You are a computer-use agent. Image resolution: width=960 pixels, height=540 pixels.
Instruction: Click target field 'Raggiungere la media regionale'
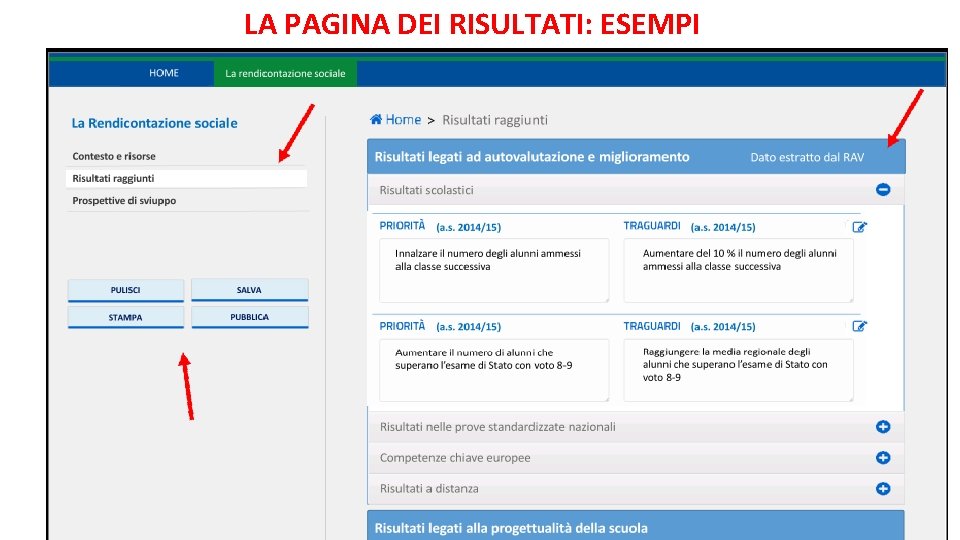coord(738,370)
